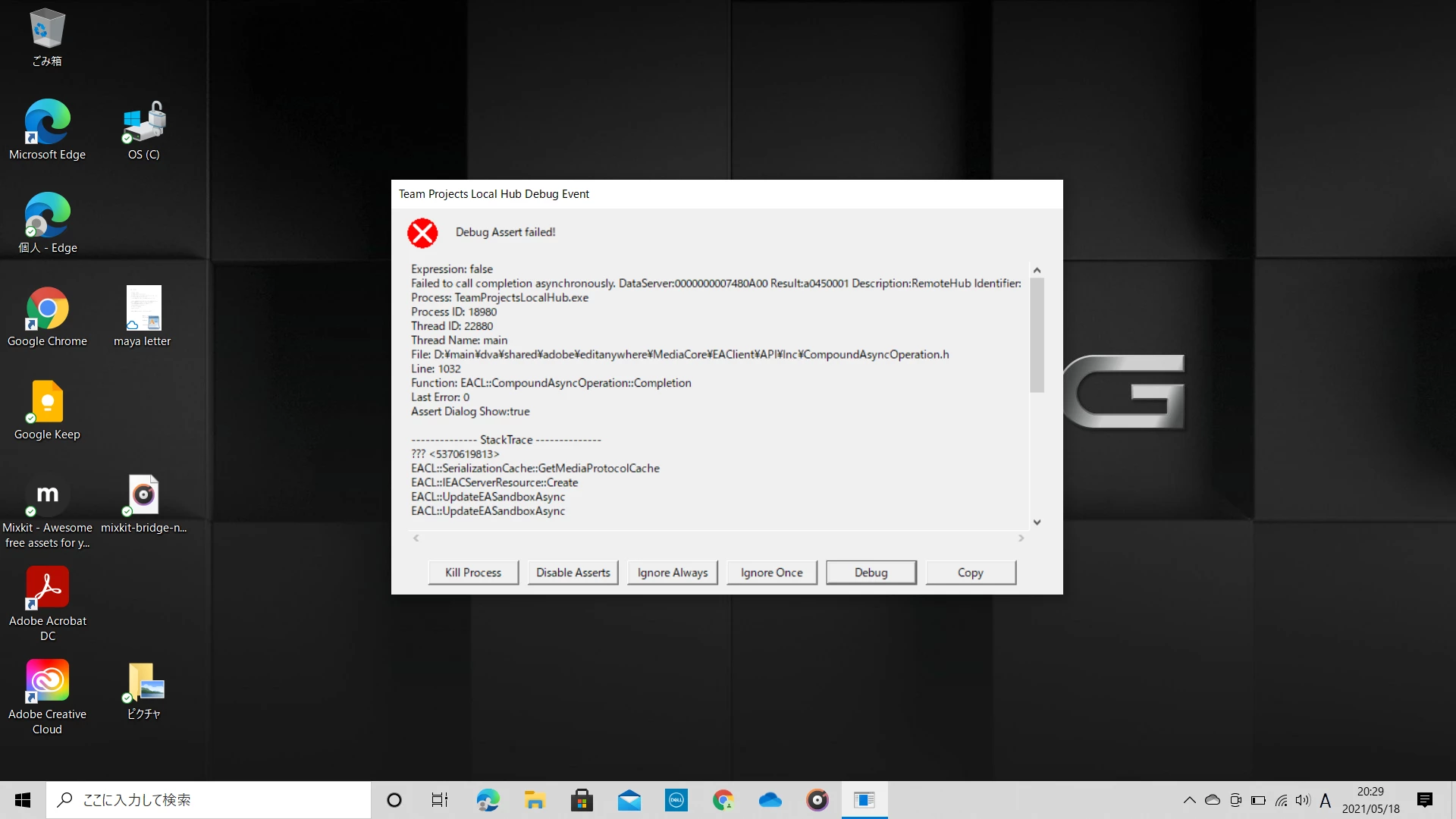
Task: Click the 'Thread ID: 22880' line
Action: pos(452,326)
